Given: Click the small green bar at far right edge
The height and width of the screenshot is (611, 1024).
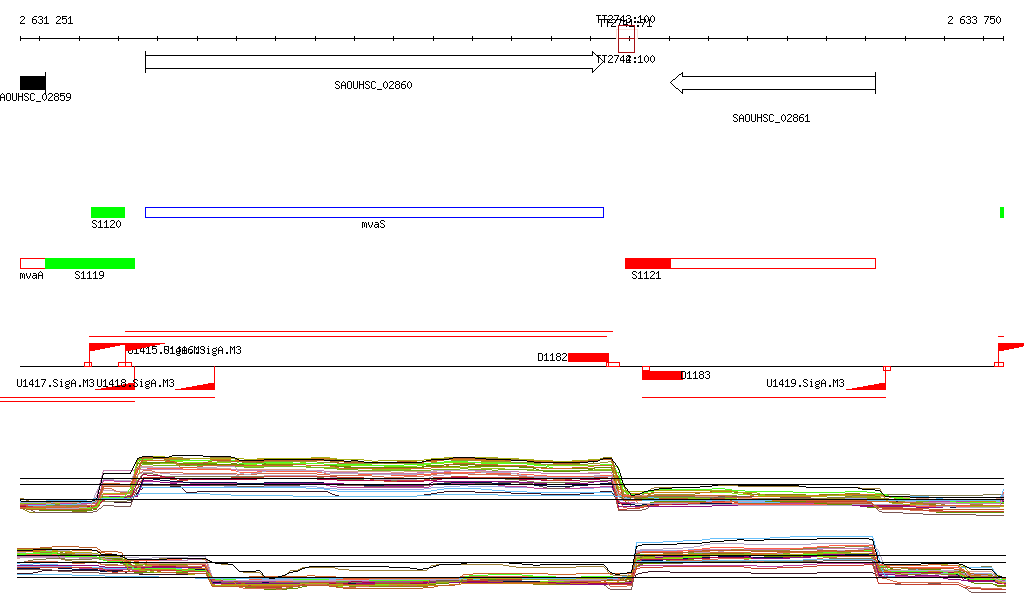Looking at the screenshot, I should coord(1002,212).
